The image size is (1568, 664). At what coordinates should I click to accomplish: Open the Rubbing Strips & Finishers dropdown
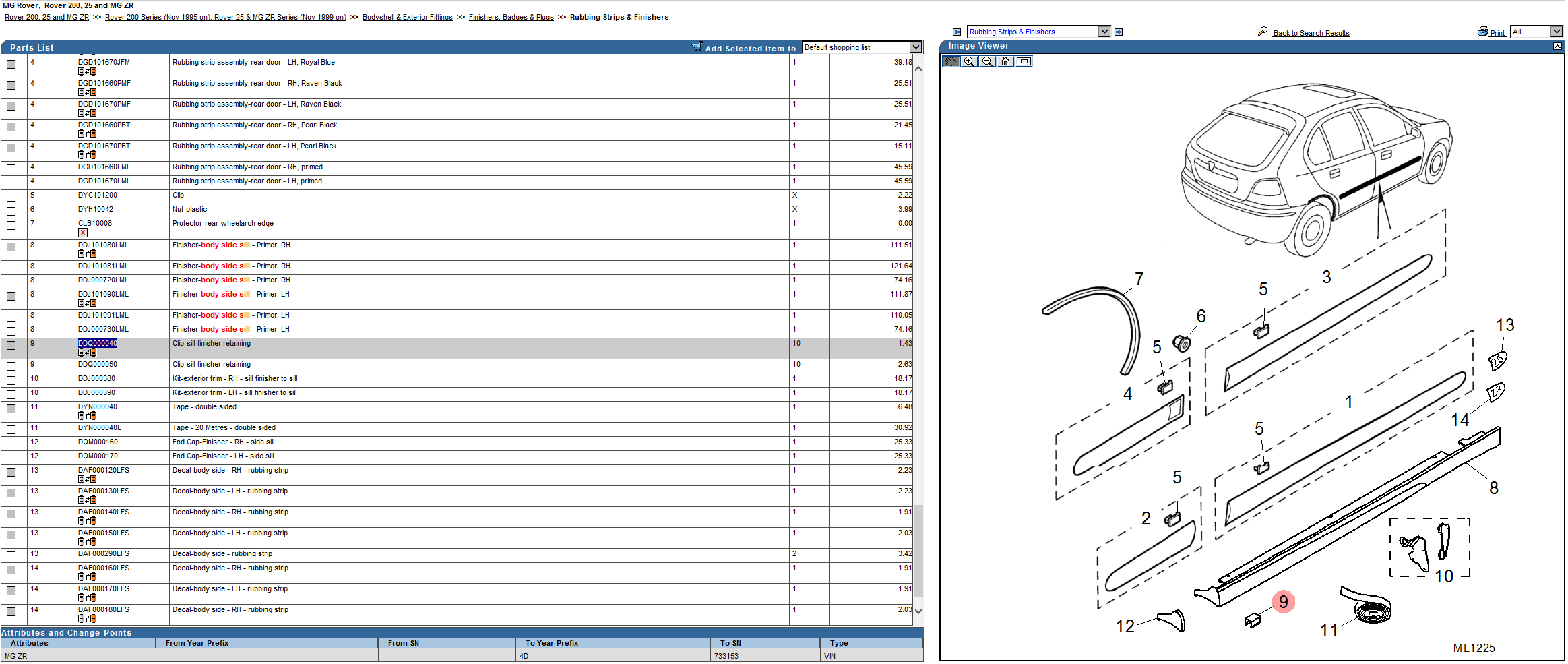click(1104, 32)
